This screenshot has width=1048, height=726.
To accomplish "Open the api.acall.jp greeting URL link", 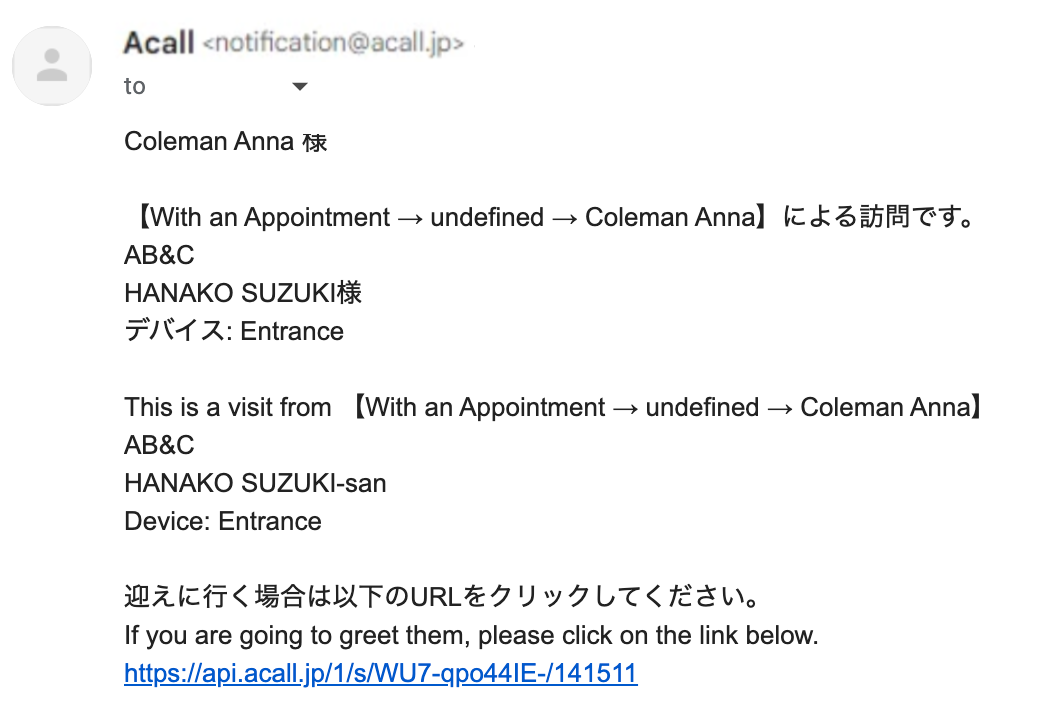I will click(x=381, y=673).
